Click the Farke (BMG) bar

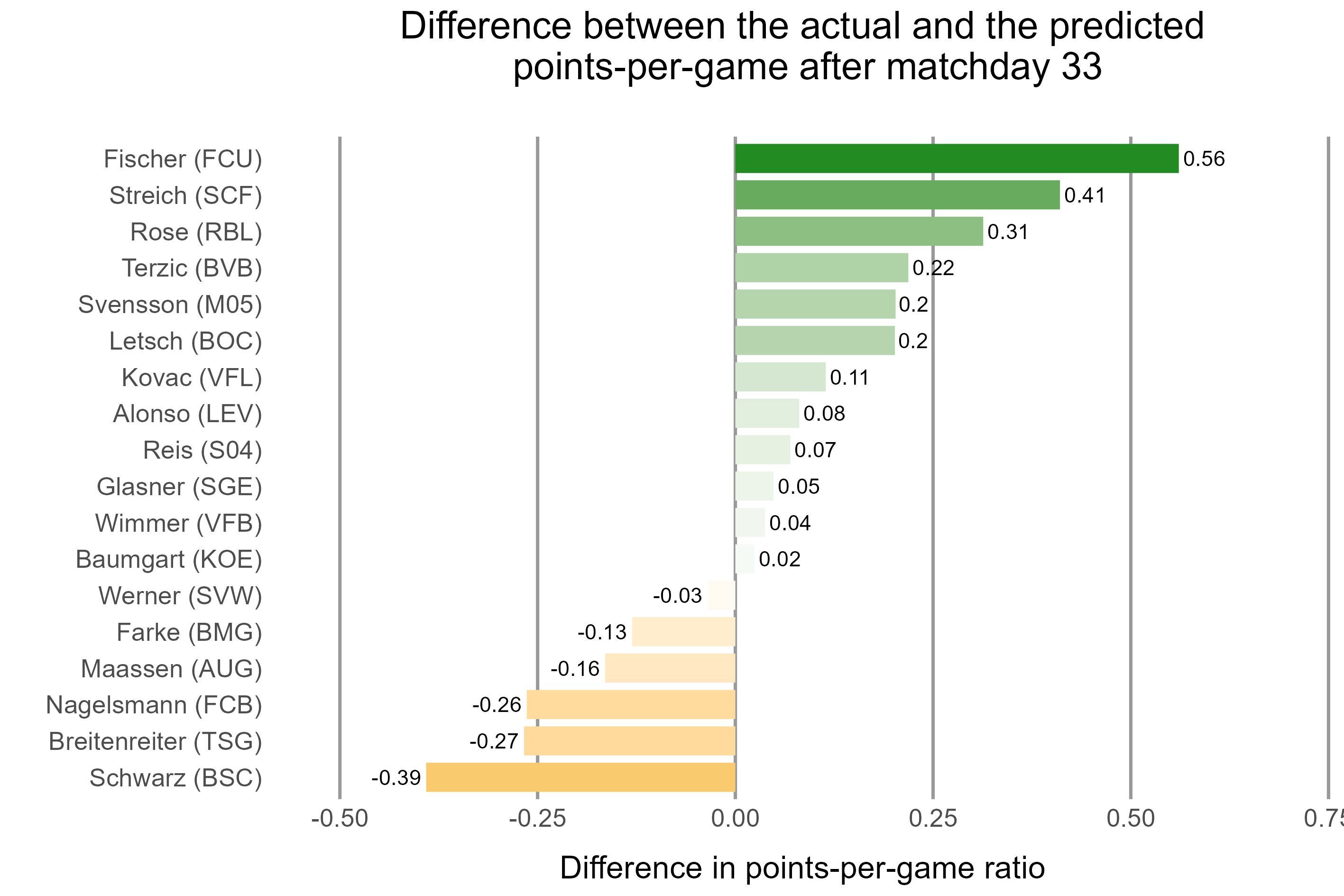coord(683,631)
